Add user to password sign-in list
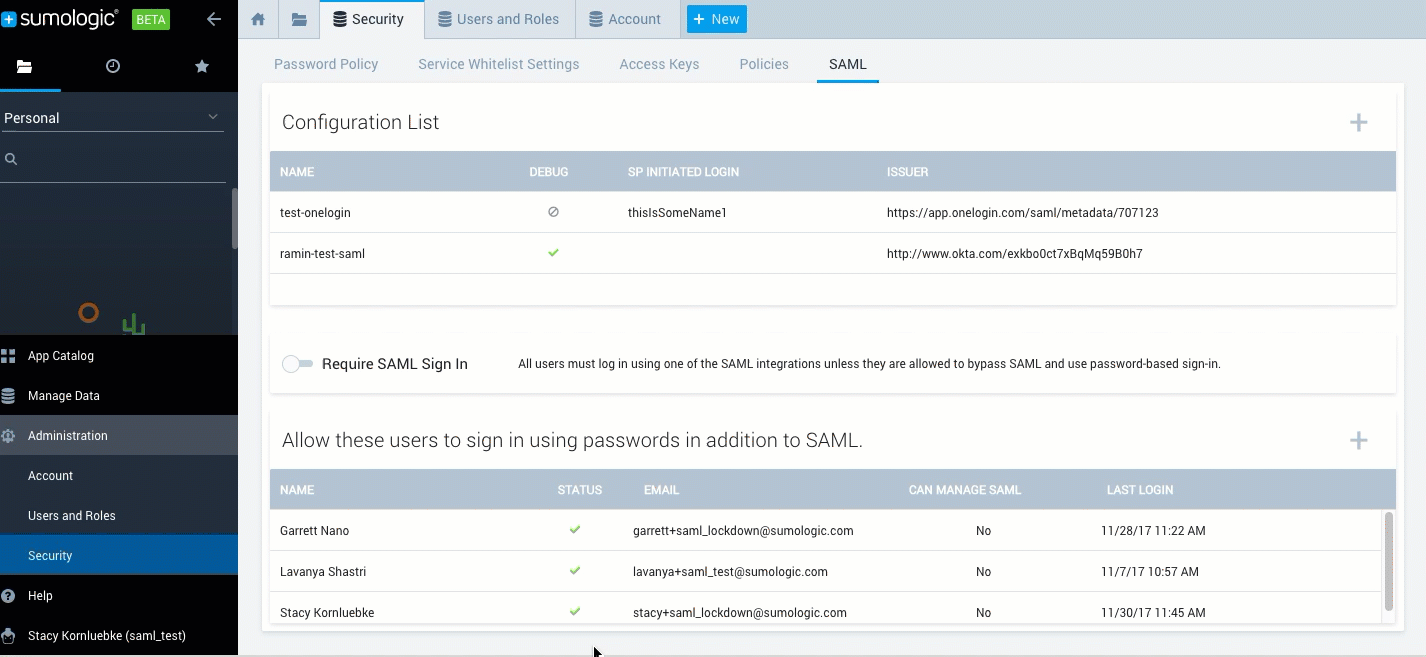 coord(1358,440)
